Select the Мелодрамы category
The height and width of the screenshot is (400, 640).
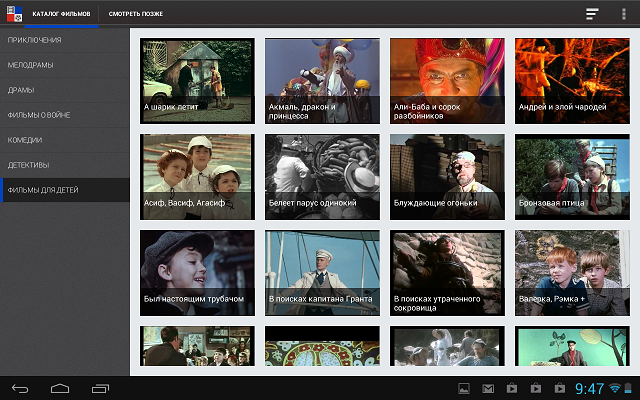pyautogui.click(x=65, y=65)
